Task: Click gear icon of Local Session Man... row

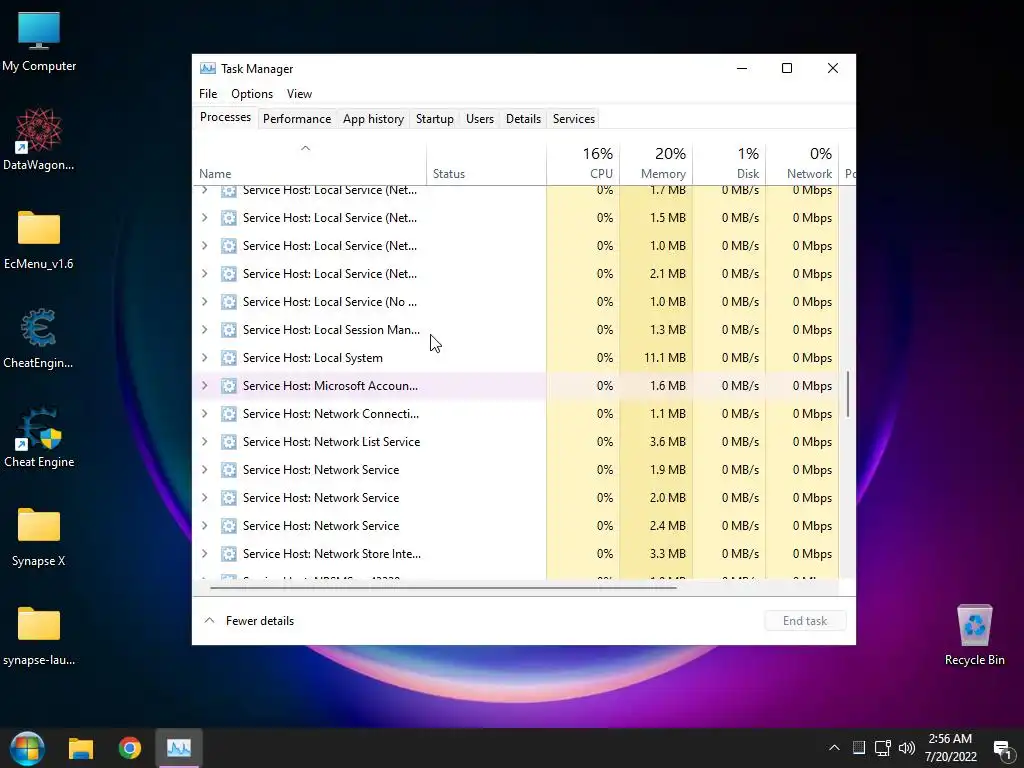Action: coord(229,330)
